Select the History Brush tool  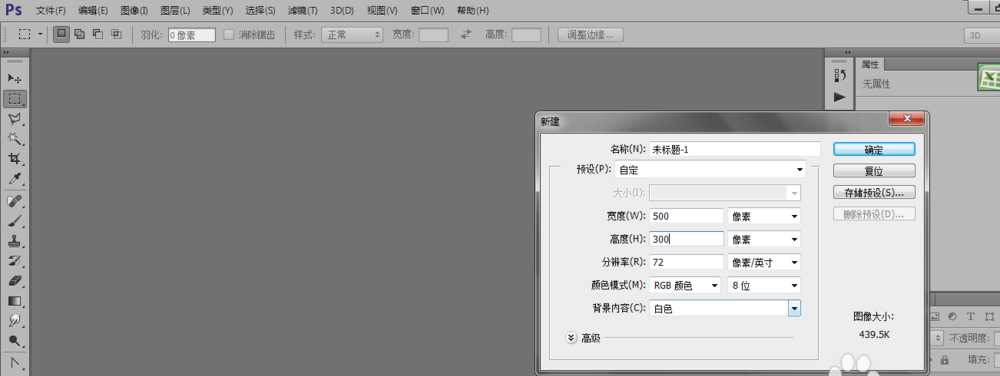(x=15, y=261)
